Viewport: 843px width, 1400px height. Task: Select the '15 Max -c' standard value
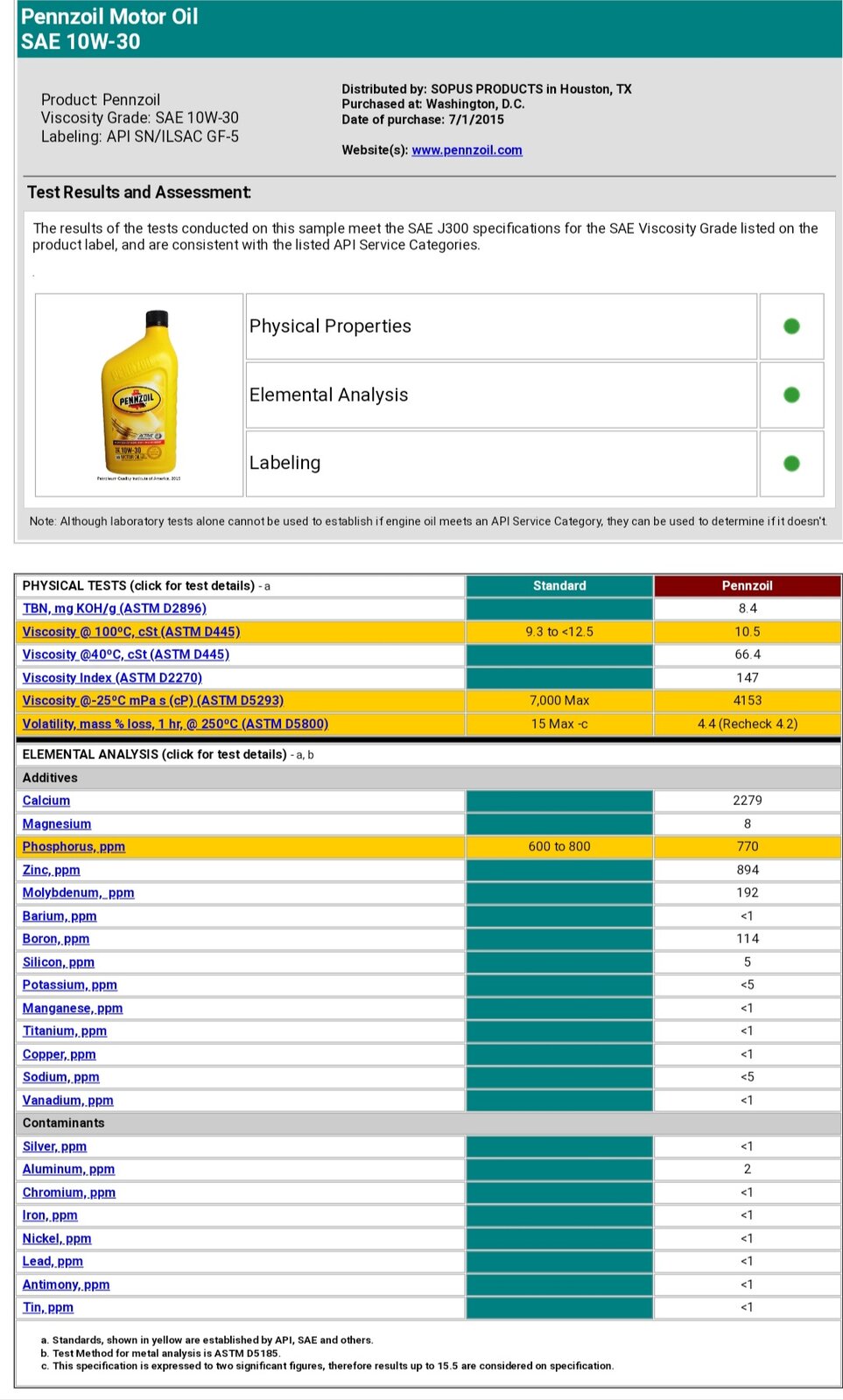[x=559, y=724]
